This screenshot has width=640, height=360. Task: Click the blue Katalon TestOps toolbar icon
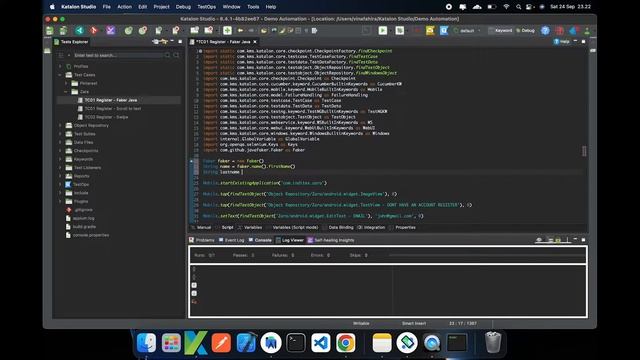pos(444,31)
